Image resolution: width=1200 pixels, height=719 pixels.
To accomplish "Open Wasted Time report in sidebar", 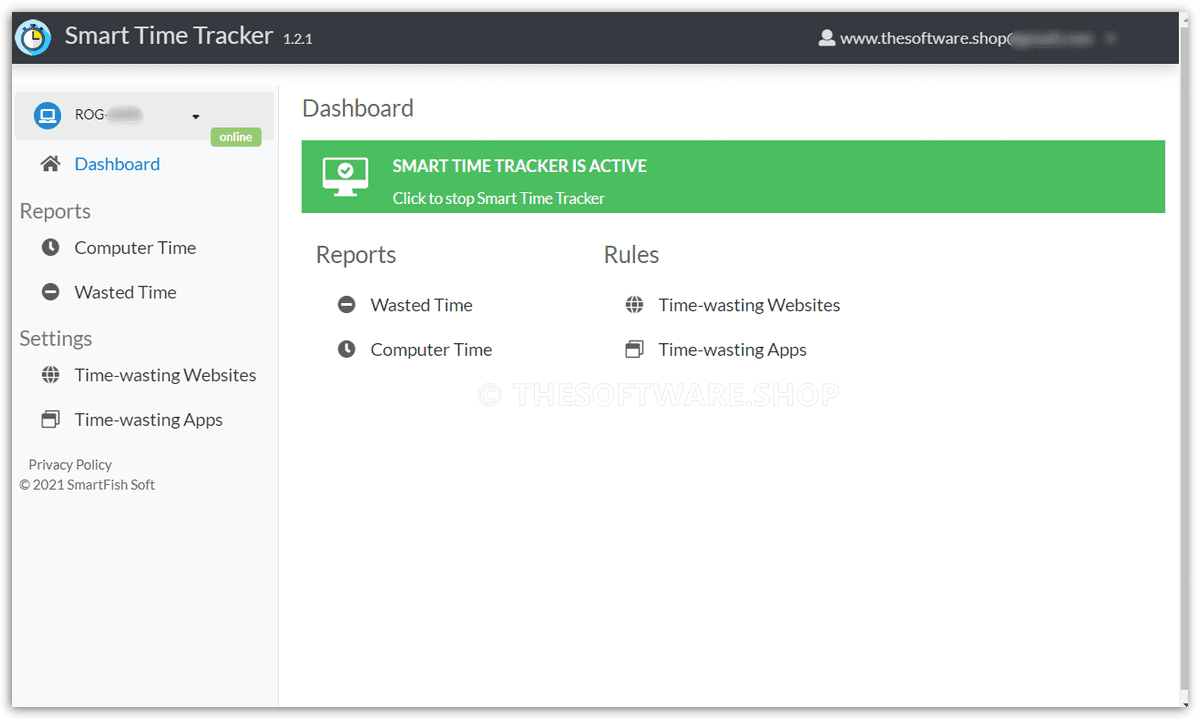I will [125, 292].
